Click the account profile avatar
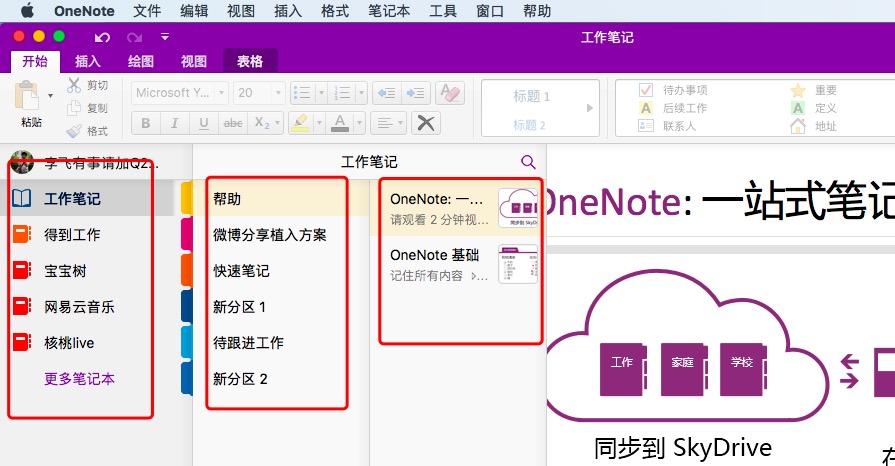895x466 pixels. [x=22, y=162]
